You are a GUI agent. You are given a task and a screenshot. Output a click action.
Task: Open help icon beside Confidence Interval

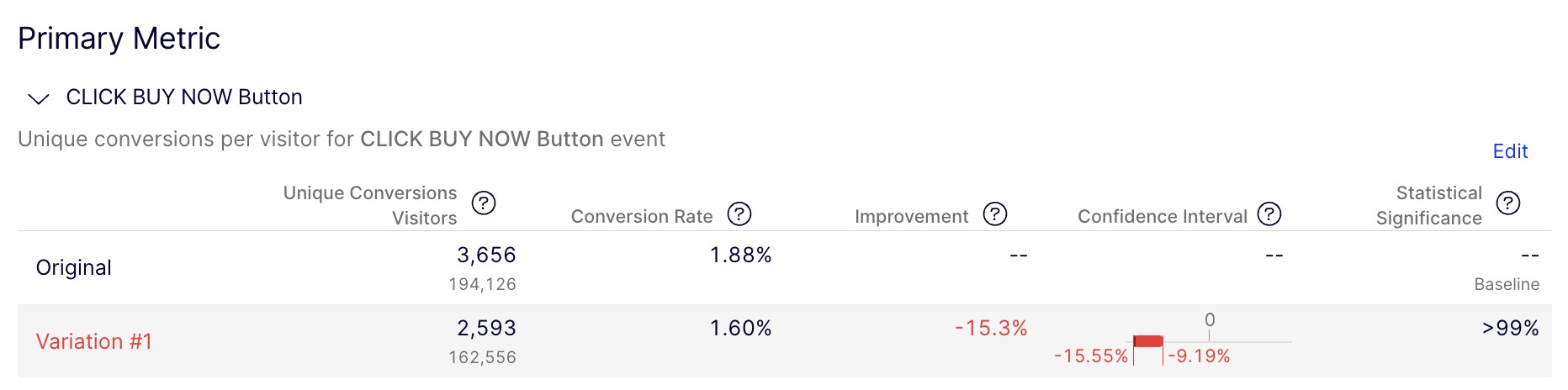pos(1269,214)
